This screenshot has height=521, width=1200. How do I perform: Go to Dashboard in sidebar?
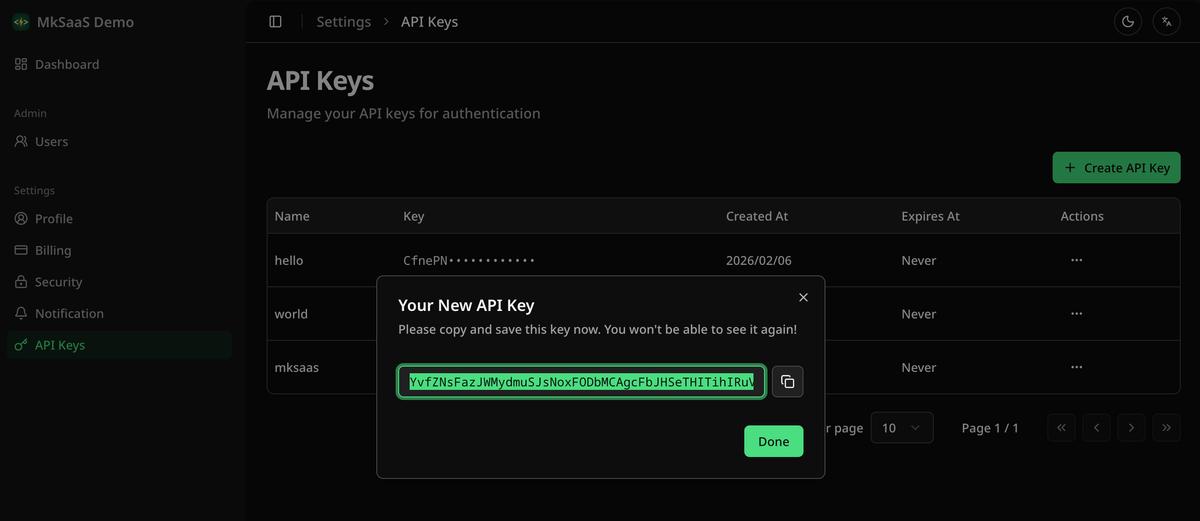pyautogui.click(x=67, y=64)
